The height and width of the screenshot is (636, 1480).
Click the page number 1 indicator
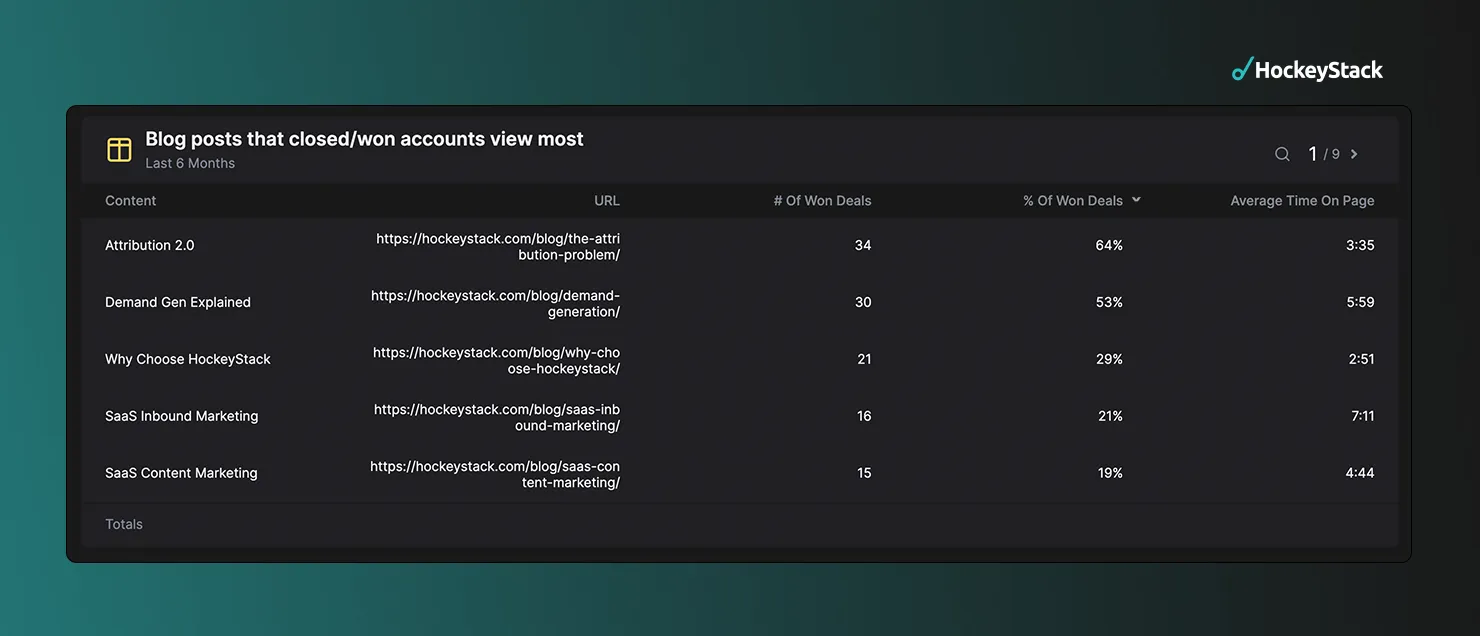coord(1313,154)
